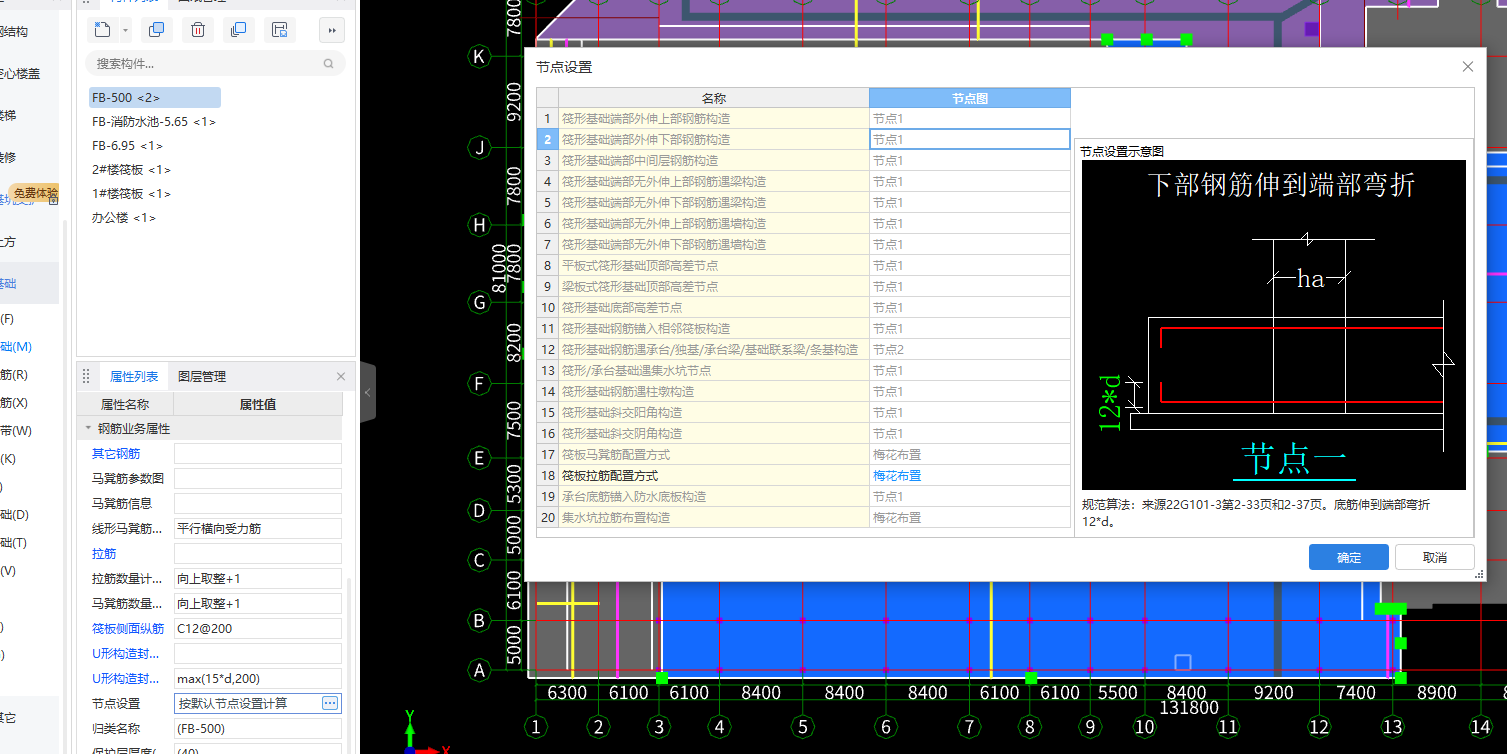Confirm with the 确定 button
The width and height of the screenshot is (1507, 754).
click(1348, 557)
